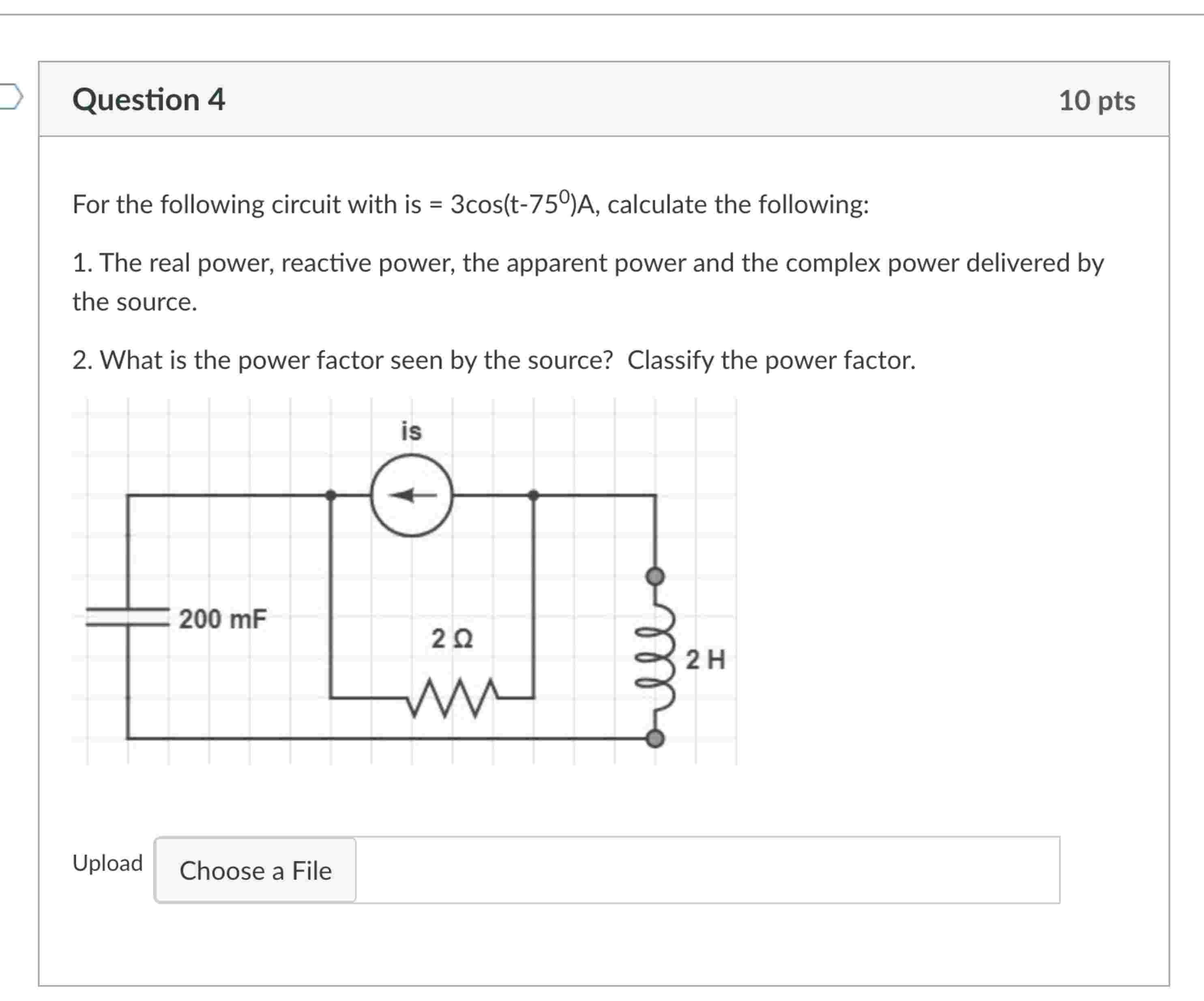
Task: Click the 200 mF capacitor value label
Action: tap(223, 618)
